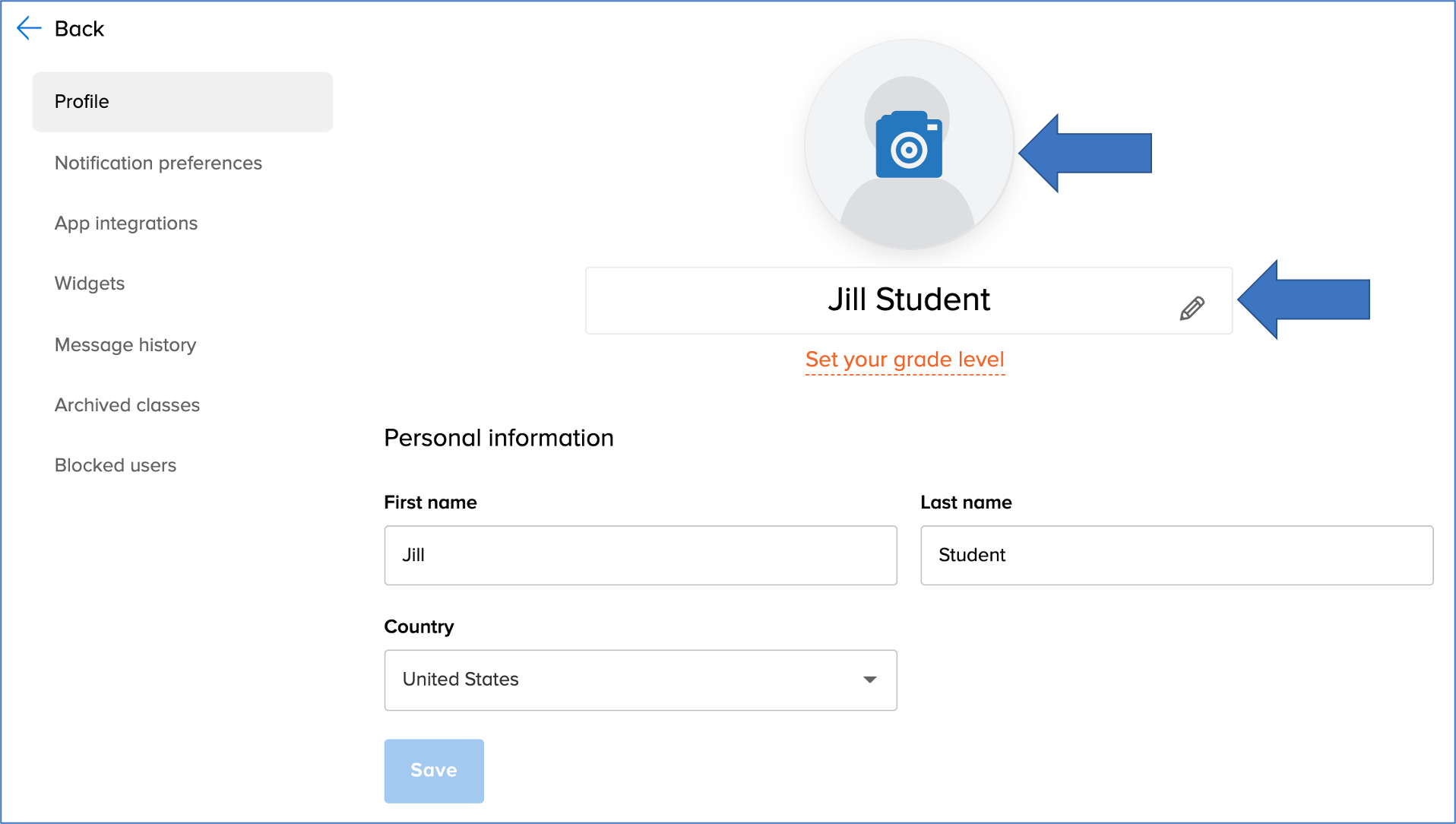The height and width of the screenshot is (824, 1456).
Task: Click the Personal information heading
Action: click(499, 439)
